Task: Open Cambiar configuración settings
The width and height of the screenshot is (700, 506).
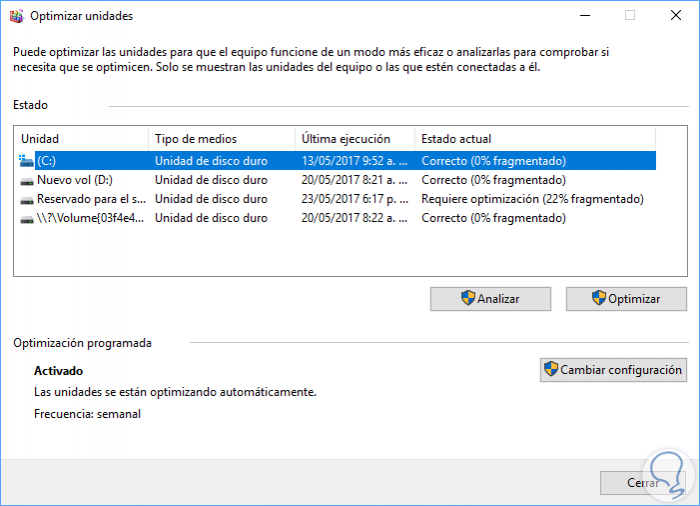Action: [x=613, y=370]
